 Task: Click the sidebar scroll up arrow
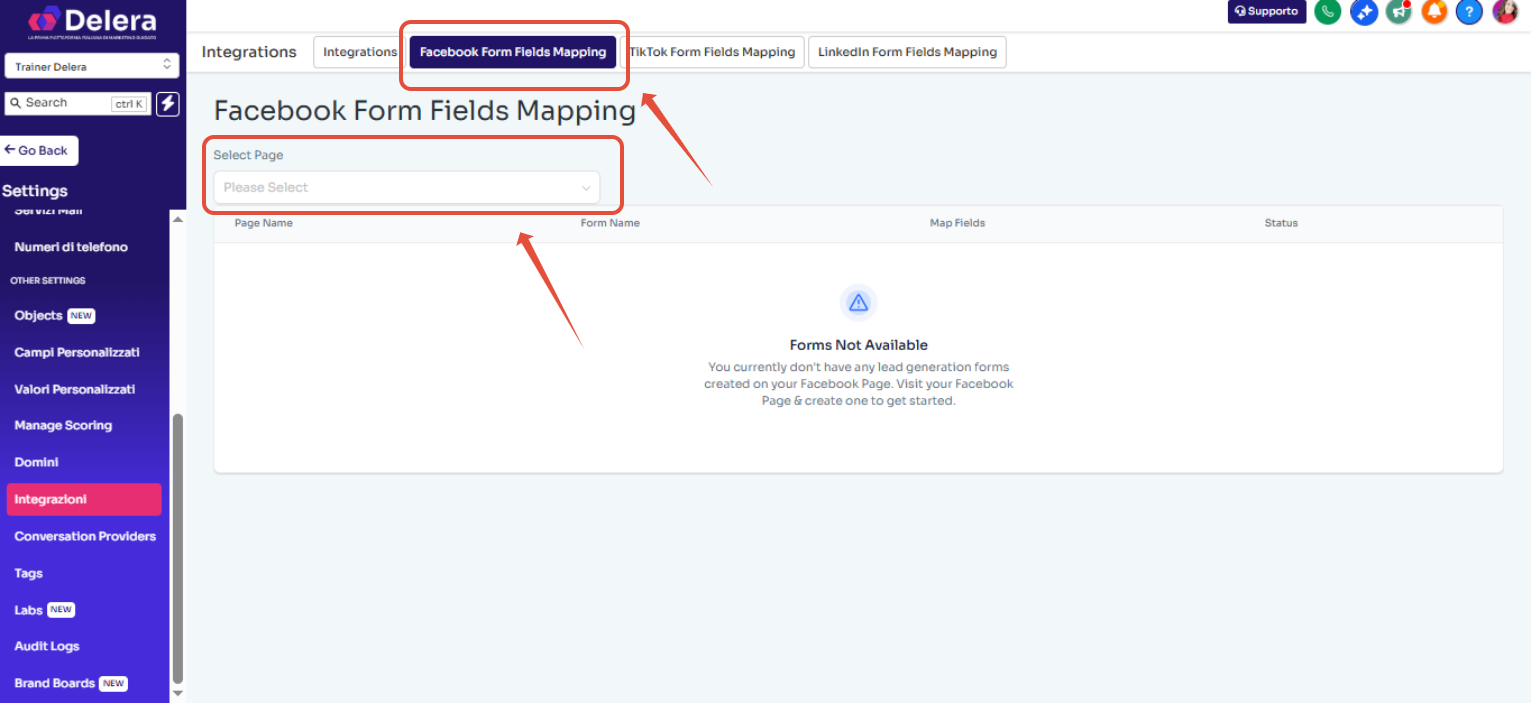point(178,219)
